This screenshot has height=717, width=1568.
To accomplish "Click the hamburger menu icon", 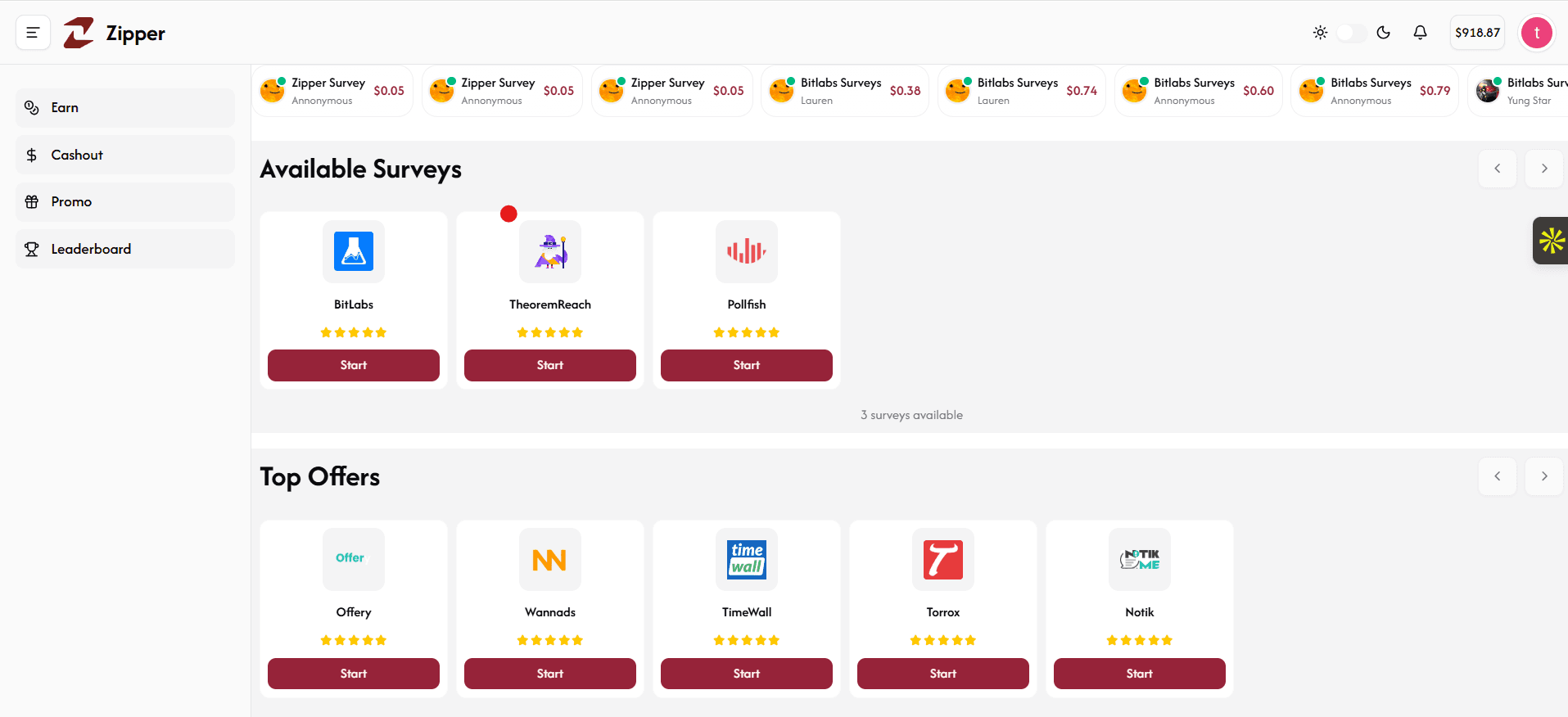I will click(x=33, y=33).
